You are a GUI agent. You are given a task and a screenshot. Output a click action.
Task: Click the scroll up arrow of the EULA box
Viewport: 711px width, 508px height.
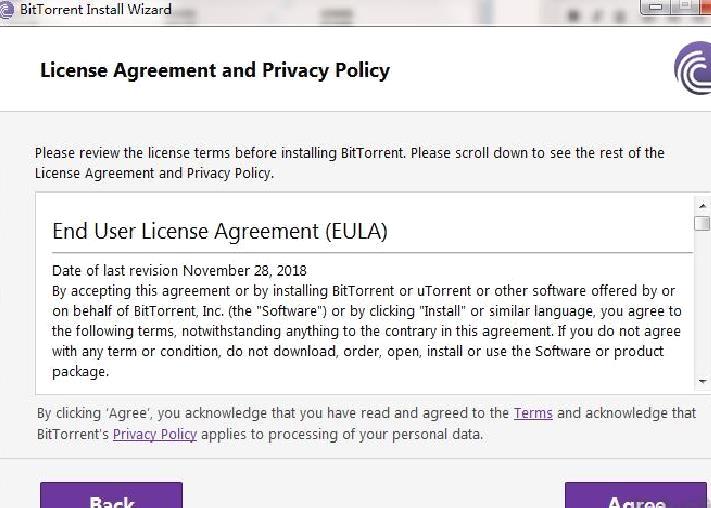702,205
